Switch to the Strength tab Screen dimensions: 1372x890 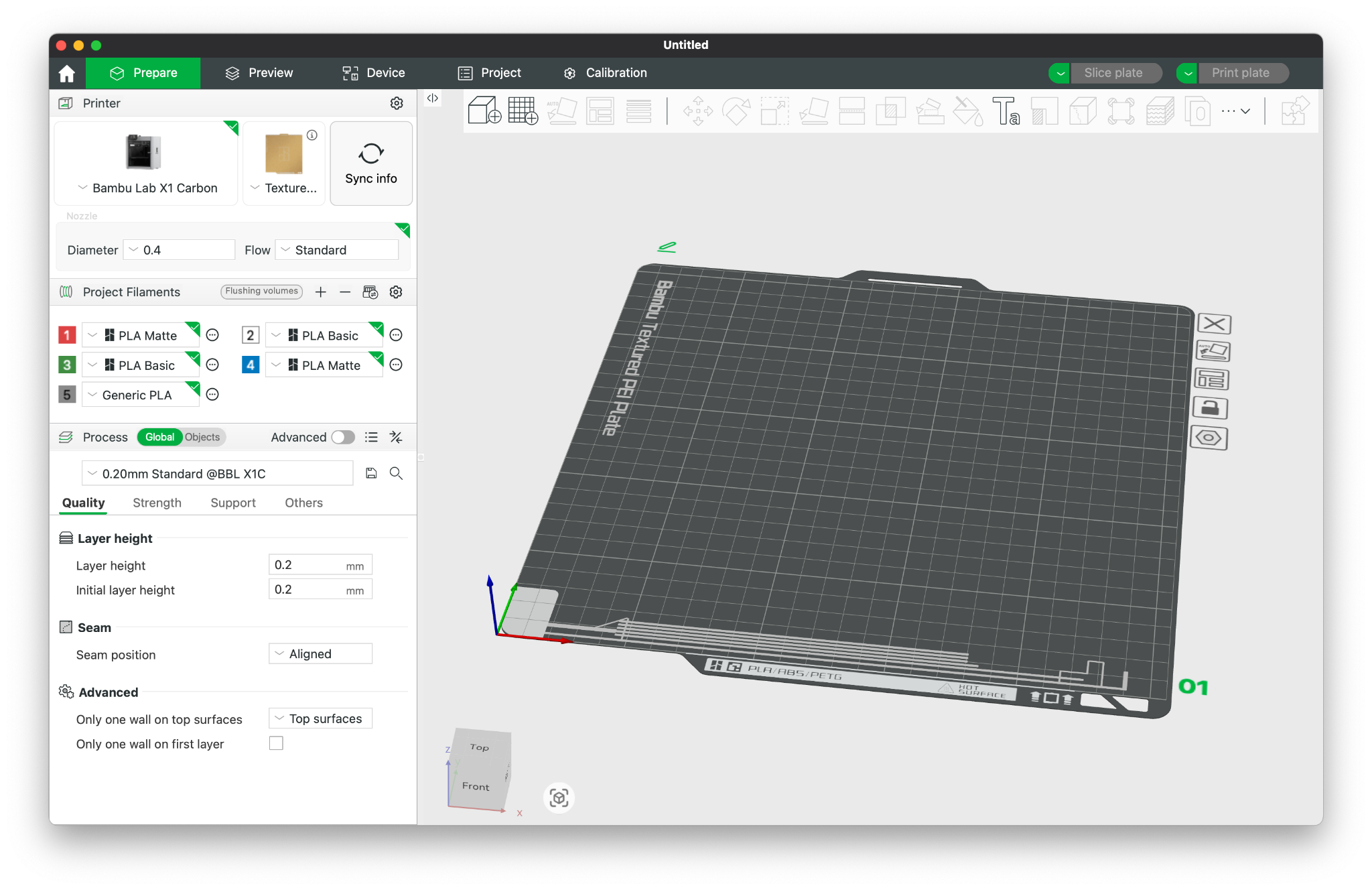click(x=157, y=503)
